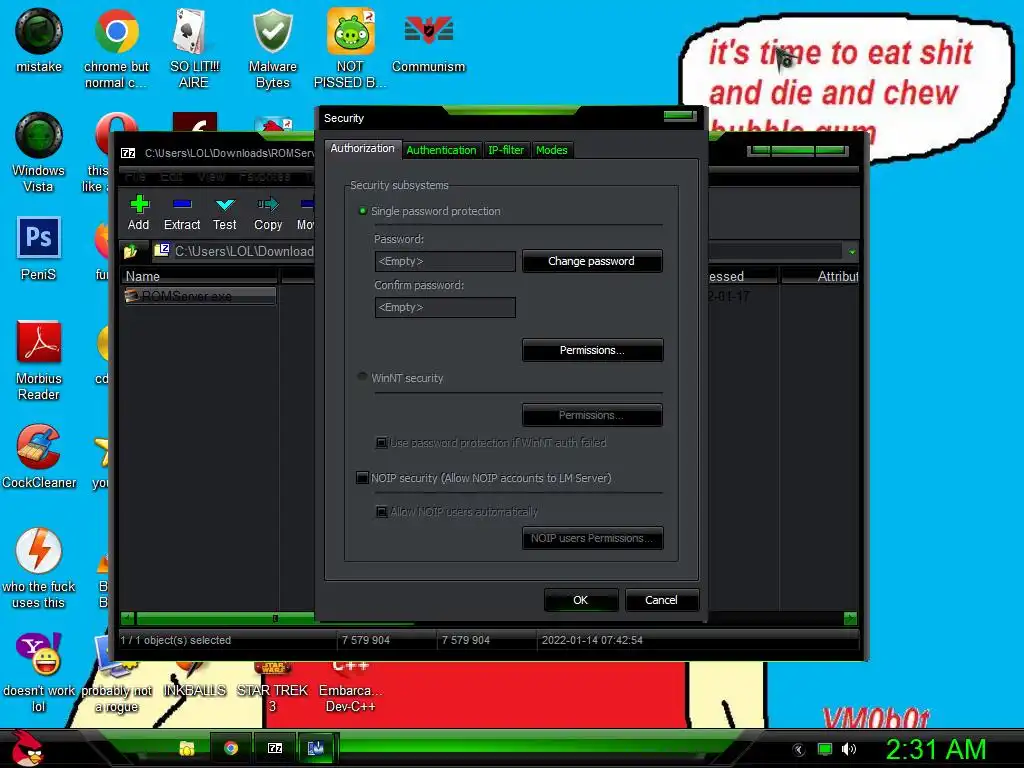This screenshot has width=1024, height=768.
Task: Click the Confirm password input field
Action: [x=445, y=307]
